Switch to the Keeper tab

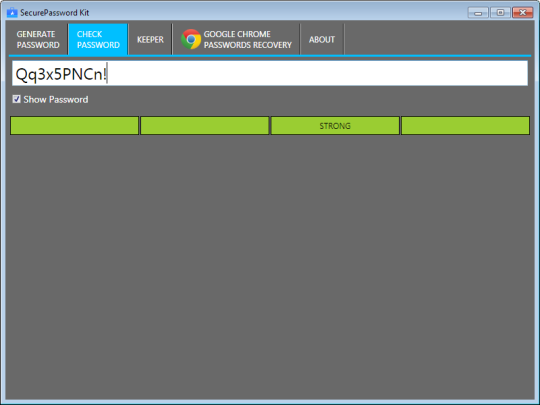coord(150,39)
